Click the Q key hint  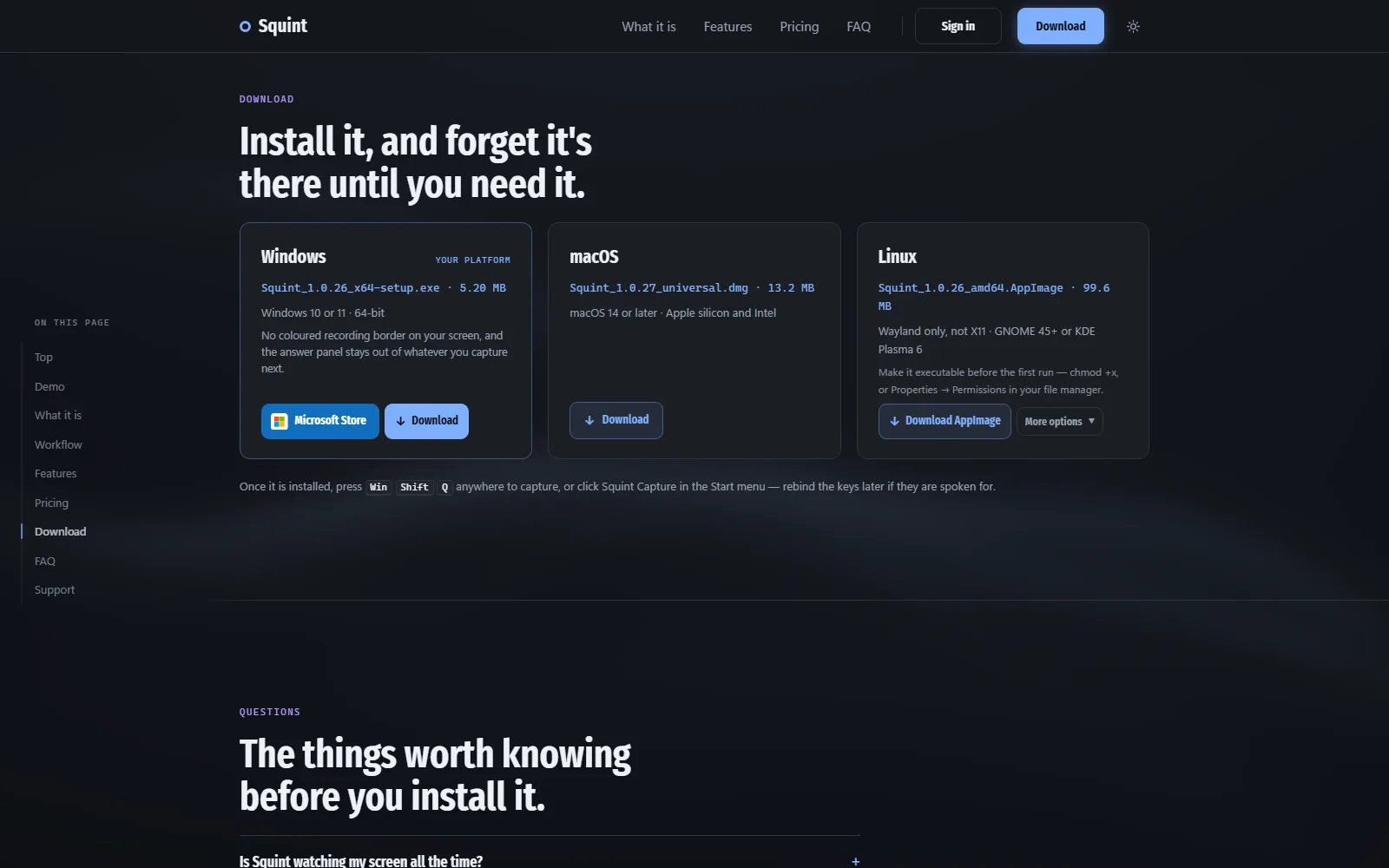coord(444,487)
